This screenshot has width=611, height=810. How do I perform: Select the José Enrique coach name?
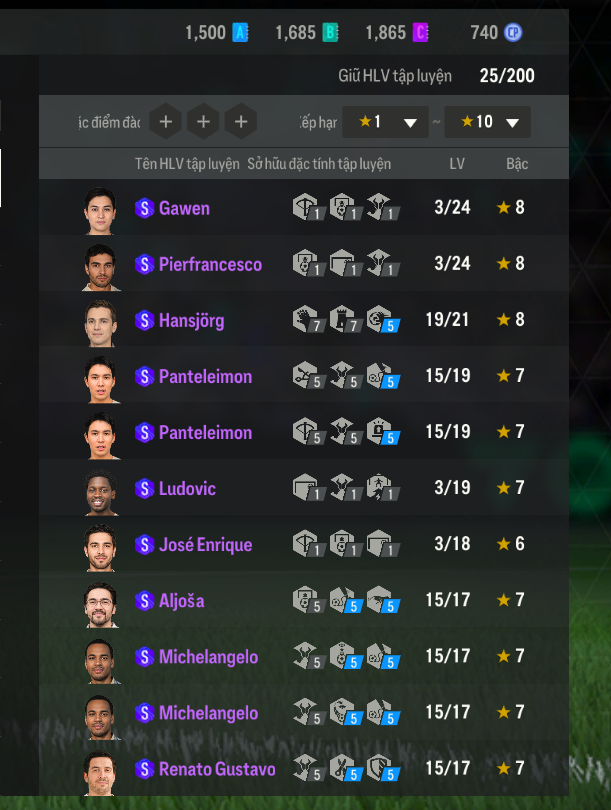206,545
